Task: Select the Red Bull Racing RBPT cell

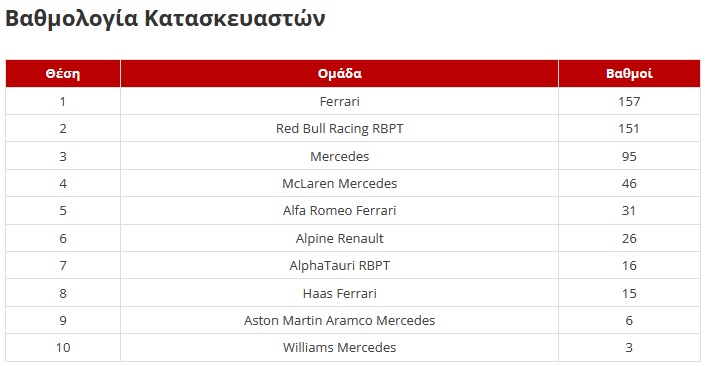Action: click(339, 129)
